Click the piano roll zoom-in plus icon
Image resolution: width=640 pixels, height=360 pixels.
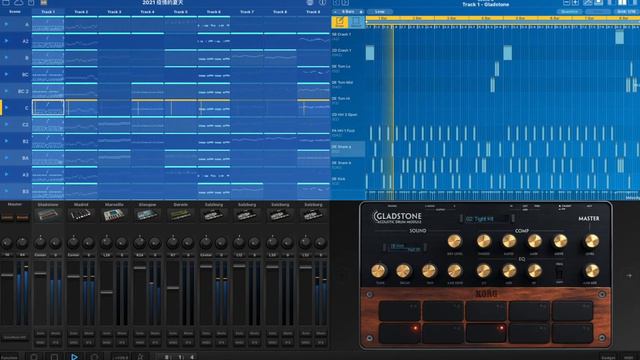[x=576, y=2]
